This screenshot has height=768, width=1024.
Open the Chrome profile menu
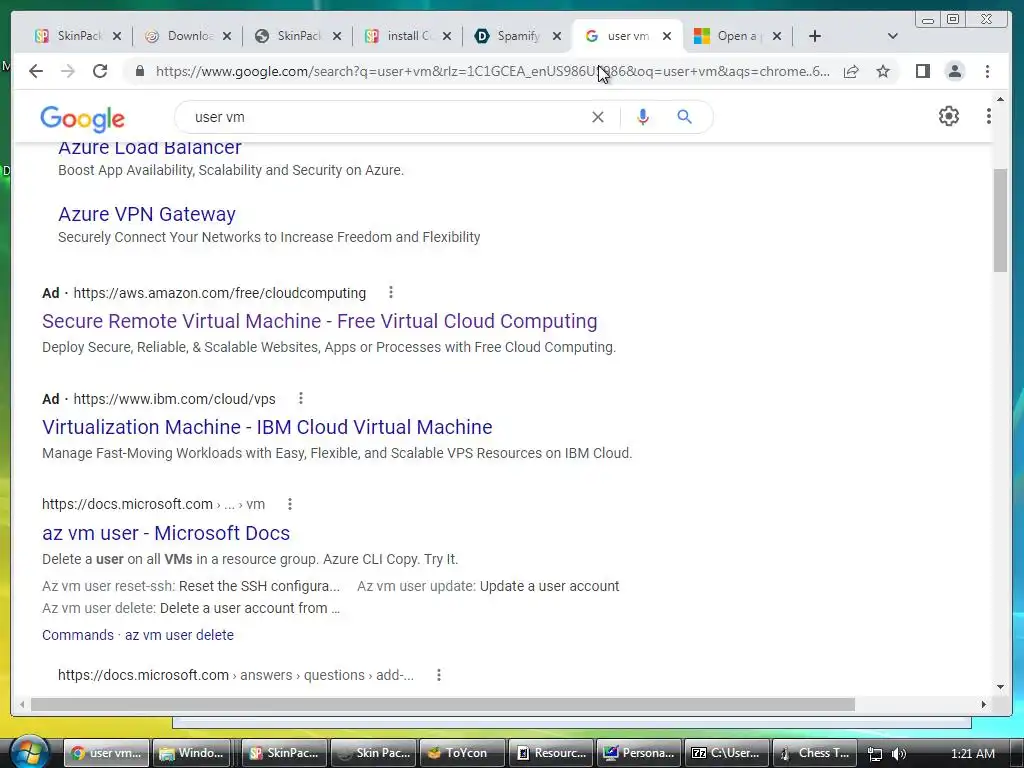(955, 71)
